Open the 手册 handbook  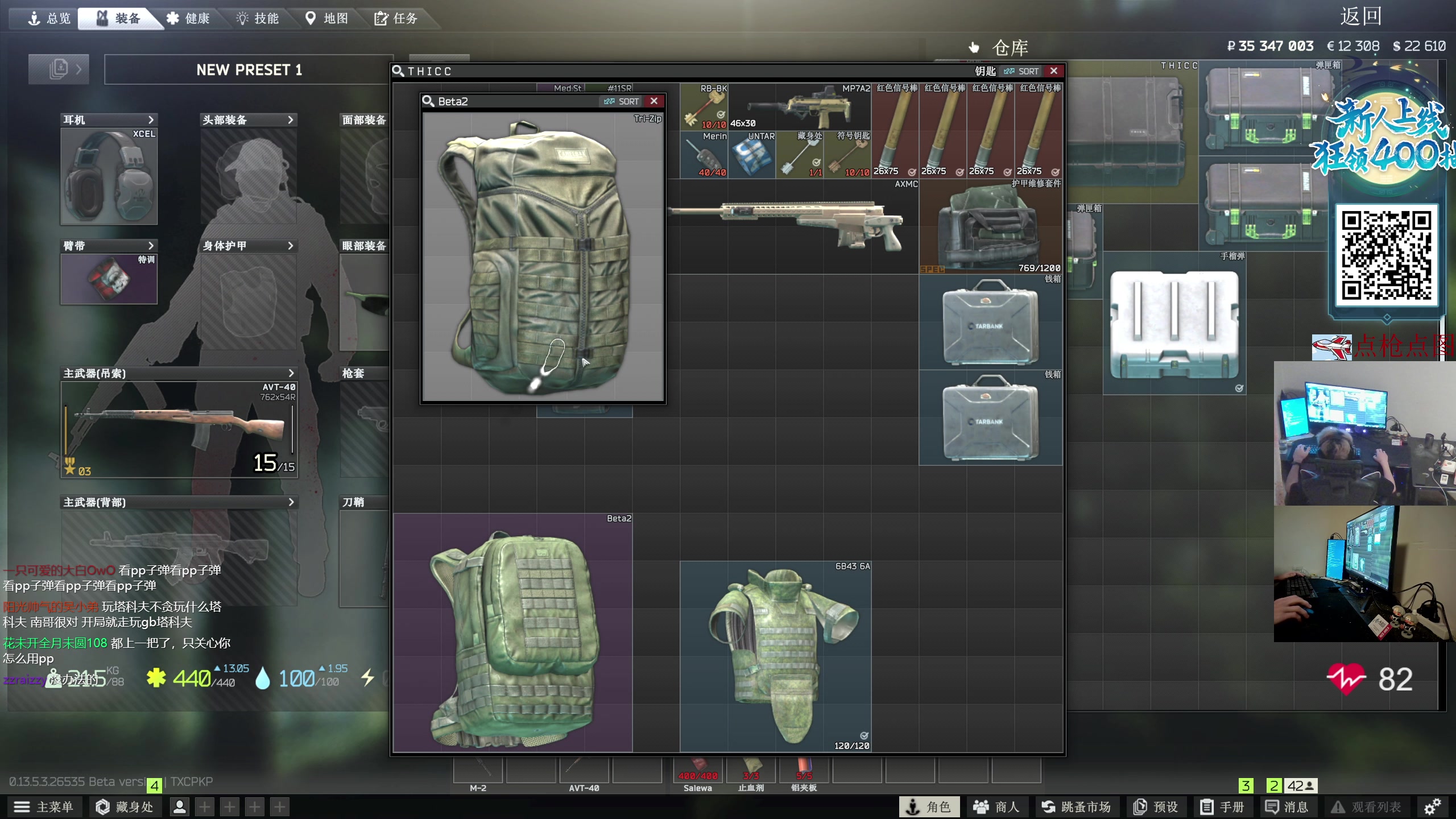tap(1223, 806)
